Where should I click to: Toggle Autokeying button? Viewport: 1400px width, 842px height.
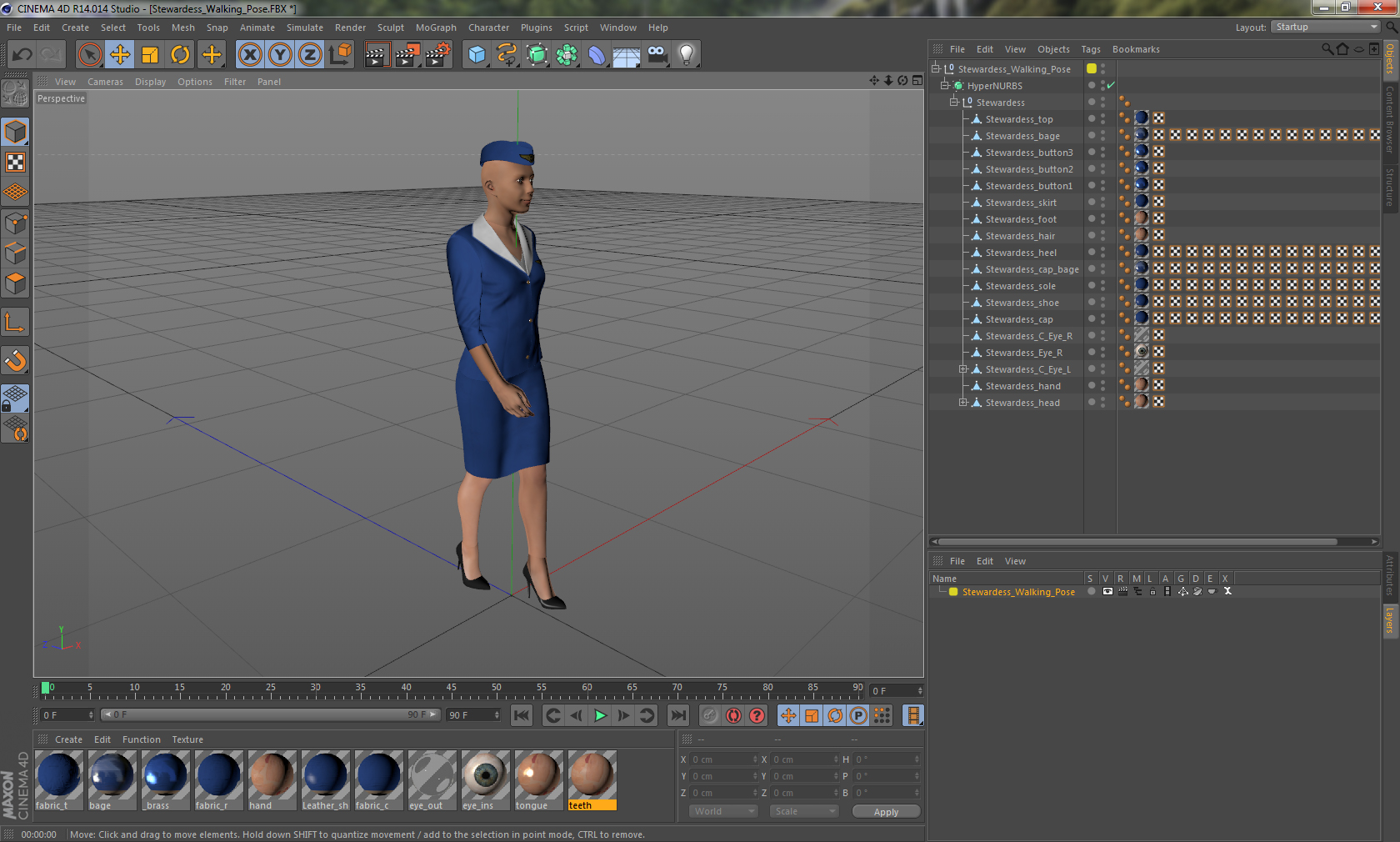[733, 715]
